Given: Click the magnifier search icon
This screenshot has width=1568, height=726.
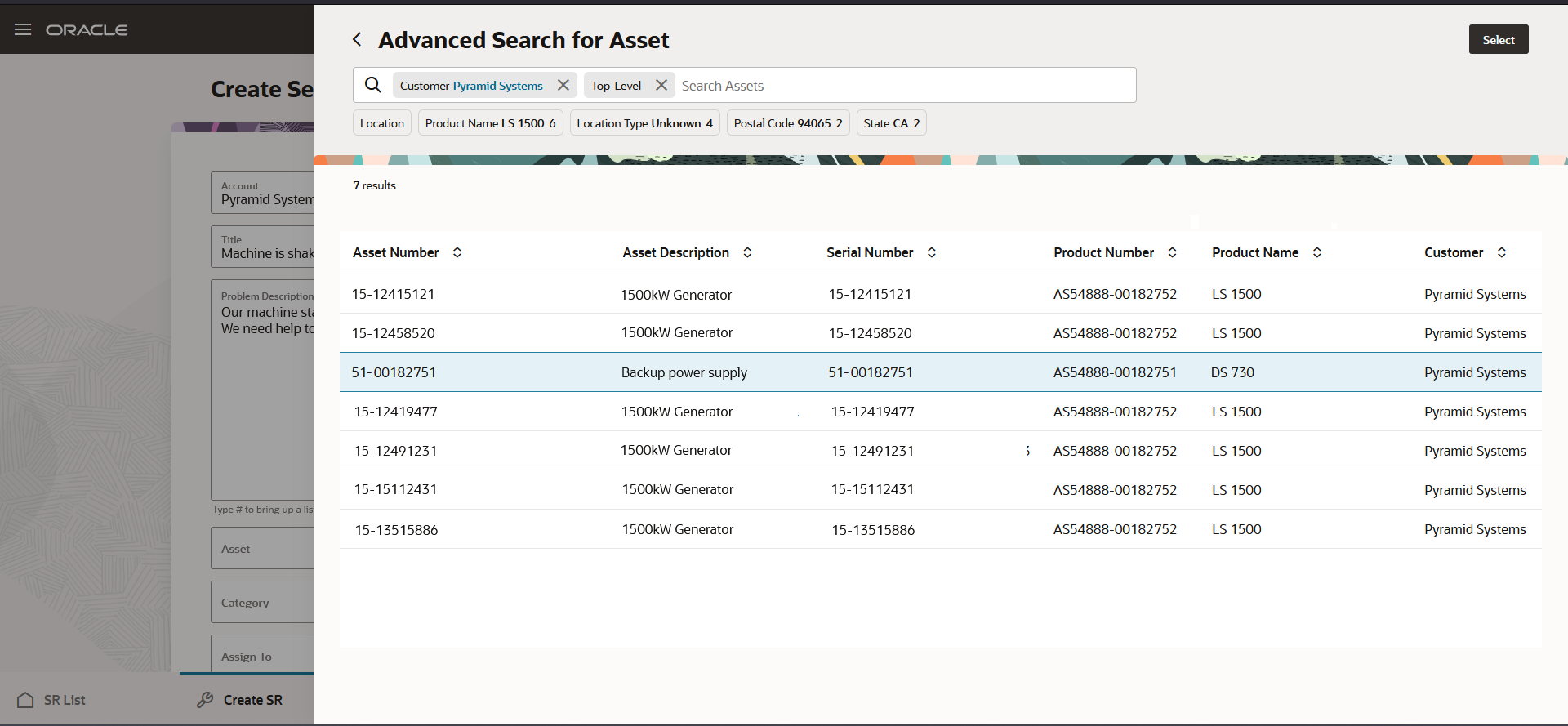Looking at the screenshot, I should pos(373,85).
